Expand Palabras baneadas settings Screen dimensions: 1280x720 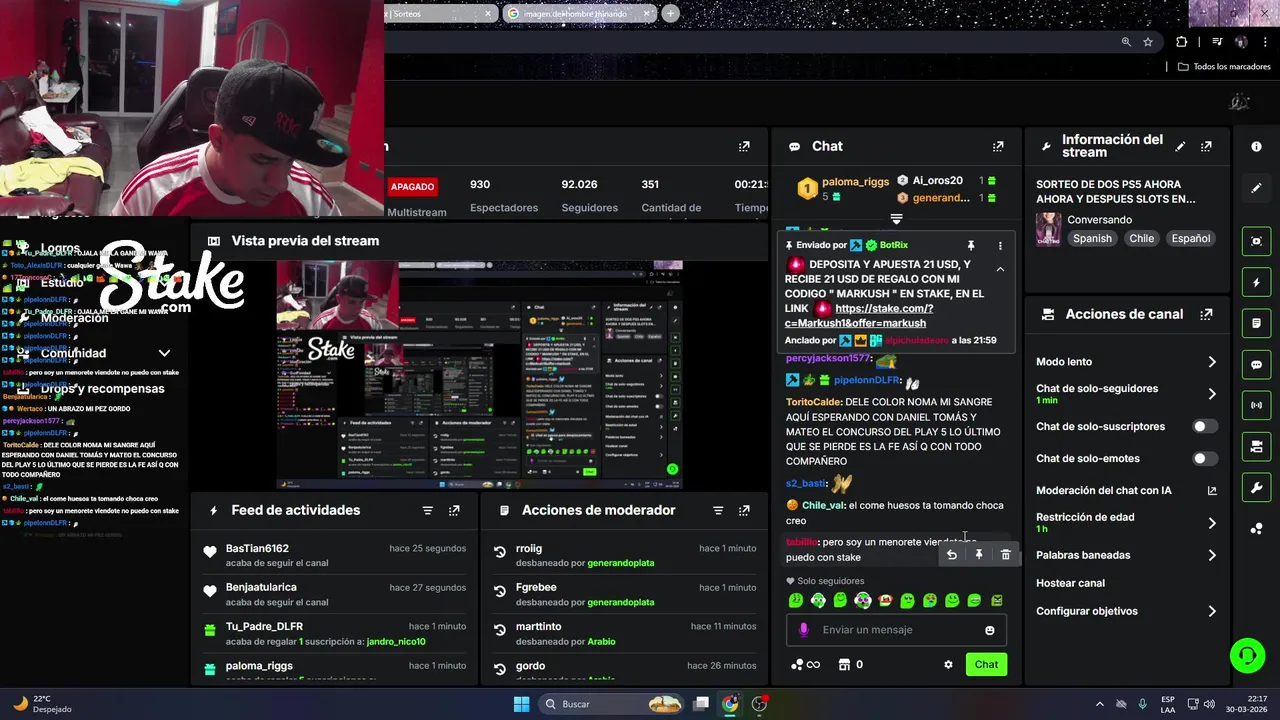pyautogui.click(x=1212, y=555)
